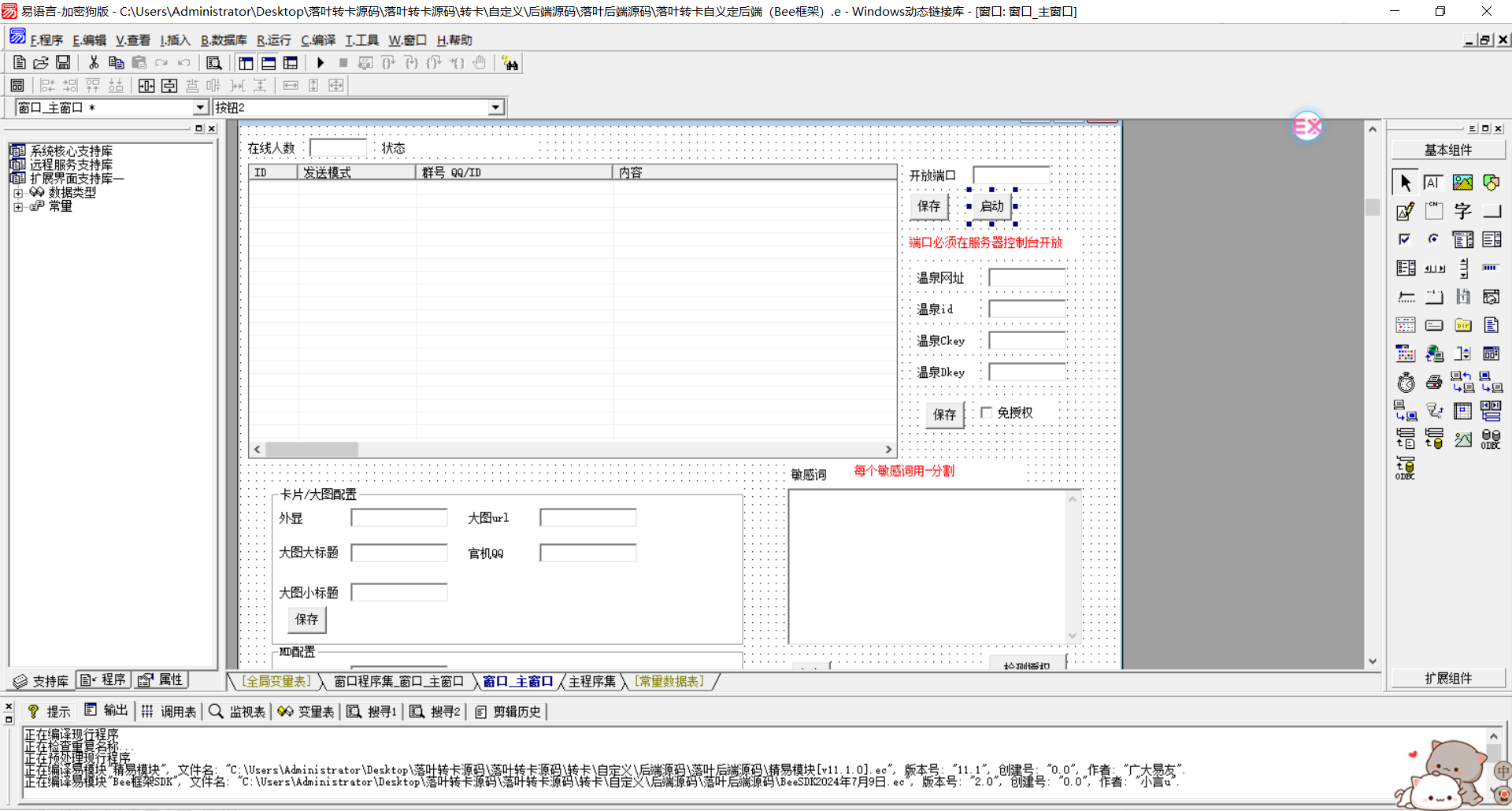This screenshot has height=811, width=1512.
Task: Select the edit box component icon
Action: 1405,211
